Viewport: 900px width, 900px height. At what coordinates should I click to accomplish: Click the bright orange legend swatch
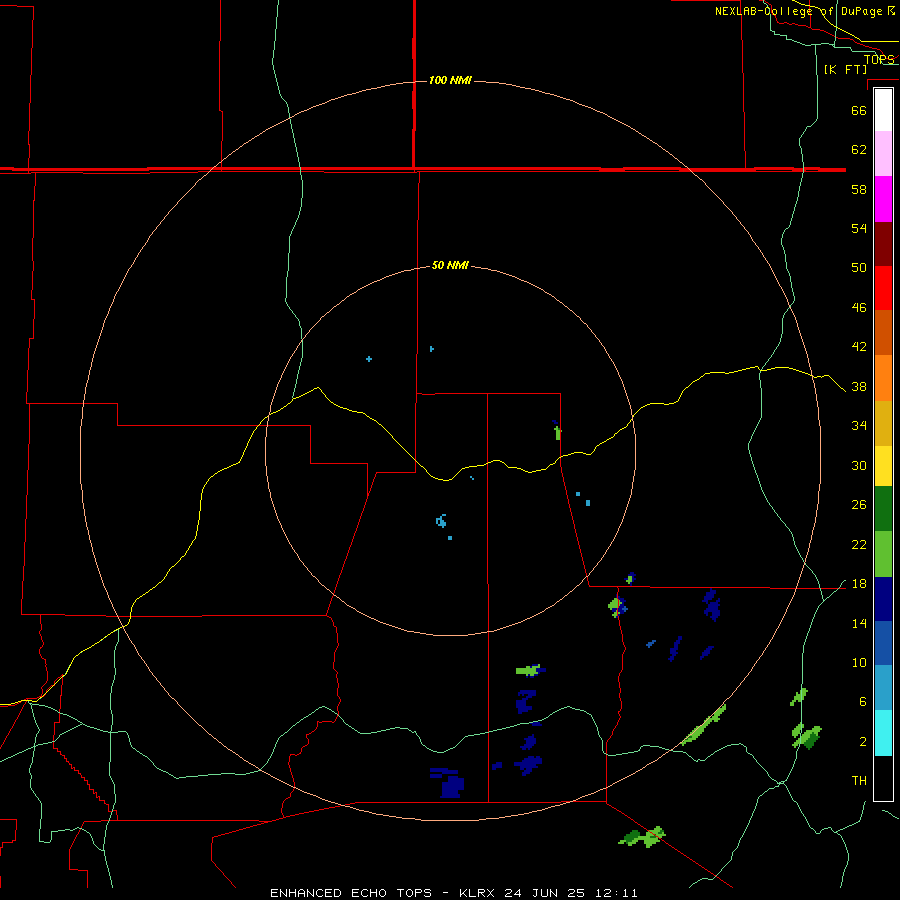(x=883, y=378)
